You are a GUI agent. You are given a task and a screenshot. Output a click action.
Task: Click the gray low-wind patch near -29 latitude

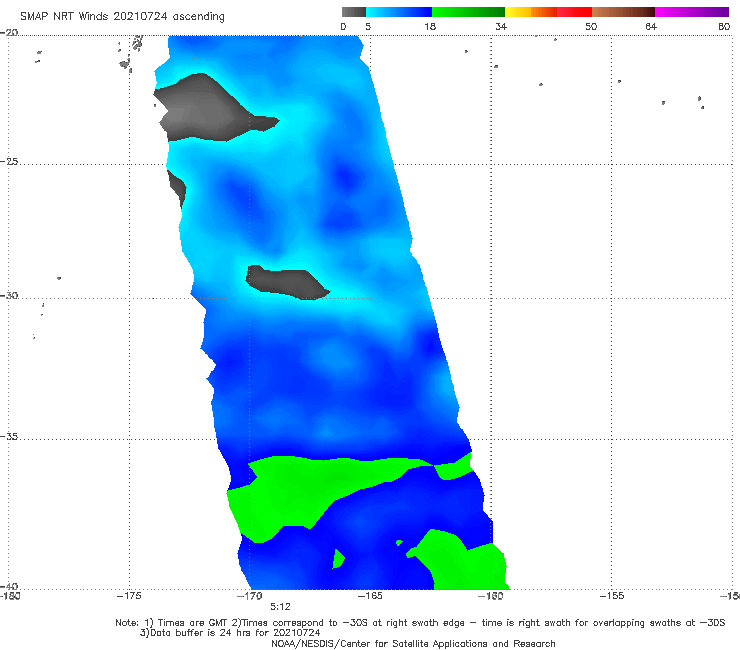(286, 282)
